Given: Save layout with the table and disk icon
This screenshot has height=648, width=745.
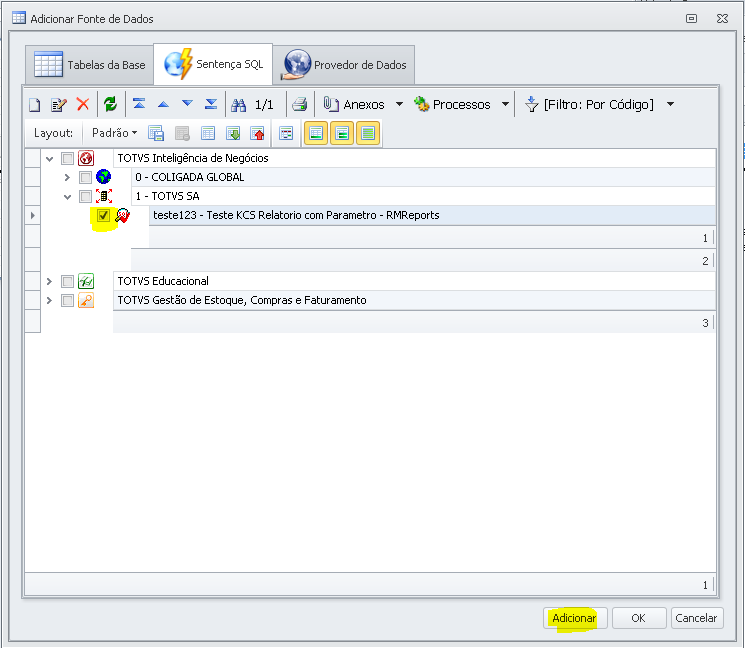Looking at the screenshot, I should 156,133.
